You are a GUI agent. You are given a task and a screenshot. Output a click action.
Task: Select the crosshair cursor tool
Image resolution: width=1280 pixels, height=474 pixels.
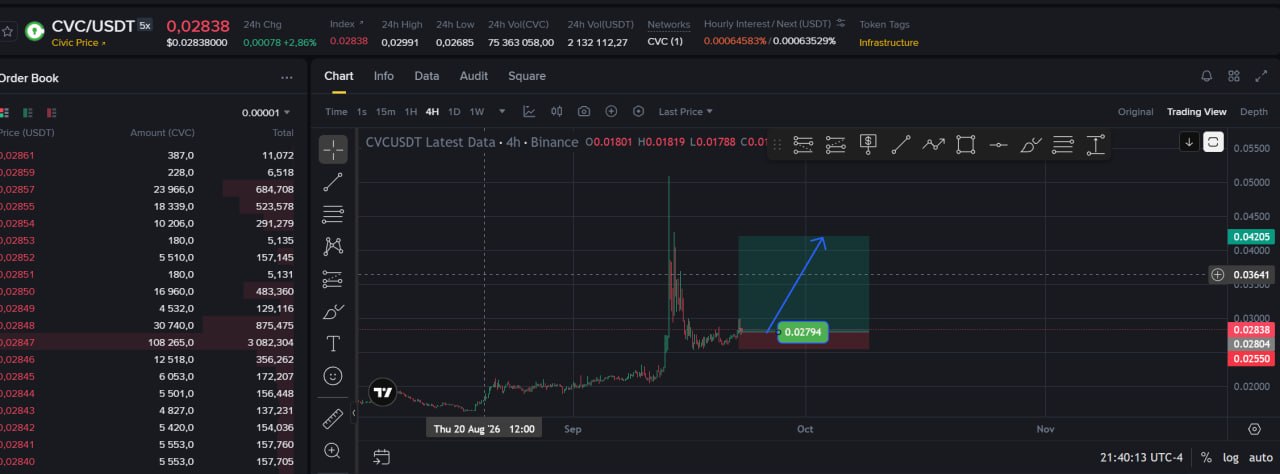click(x=333, y=150)
